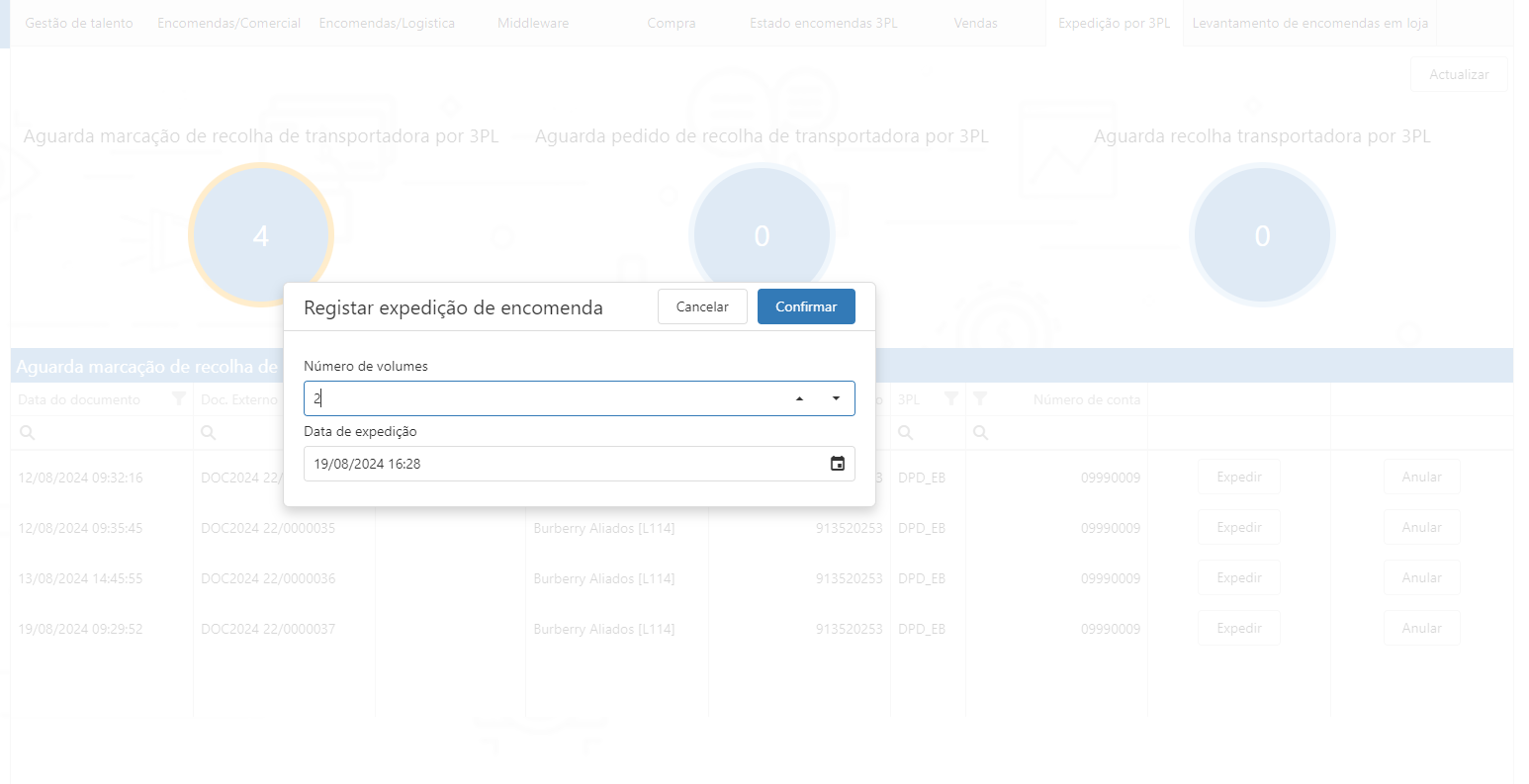Click Burberry Aliados [L114] in row 22/0000037
Viewport: 1529px width, 784px height.
(x=604, y=629)
